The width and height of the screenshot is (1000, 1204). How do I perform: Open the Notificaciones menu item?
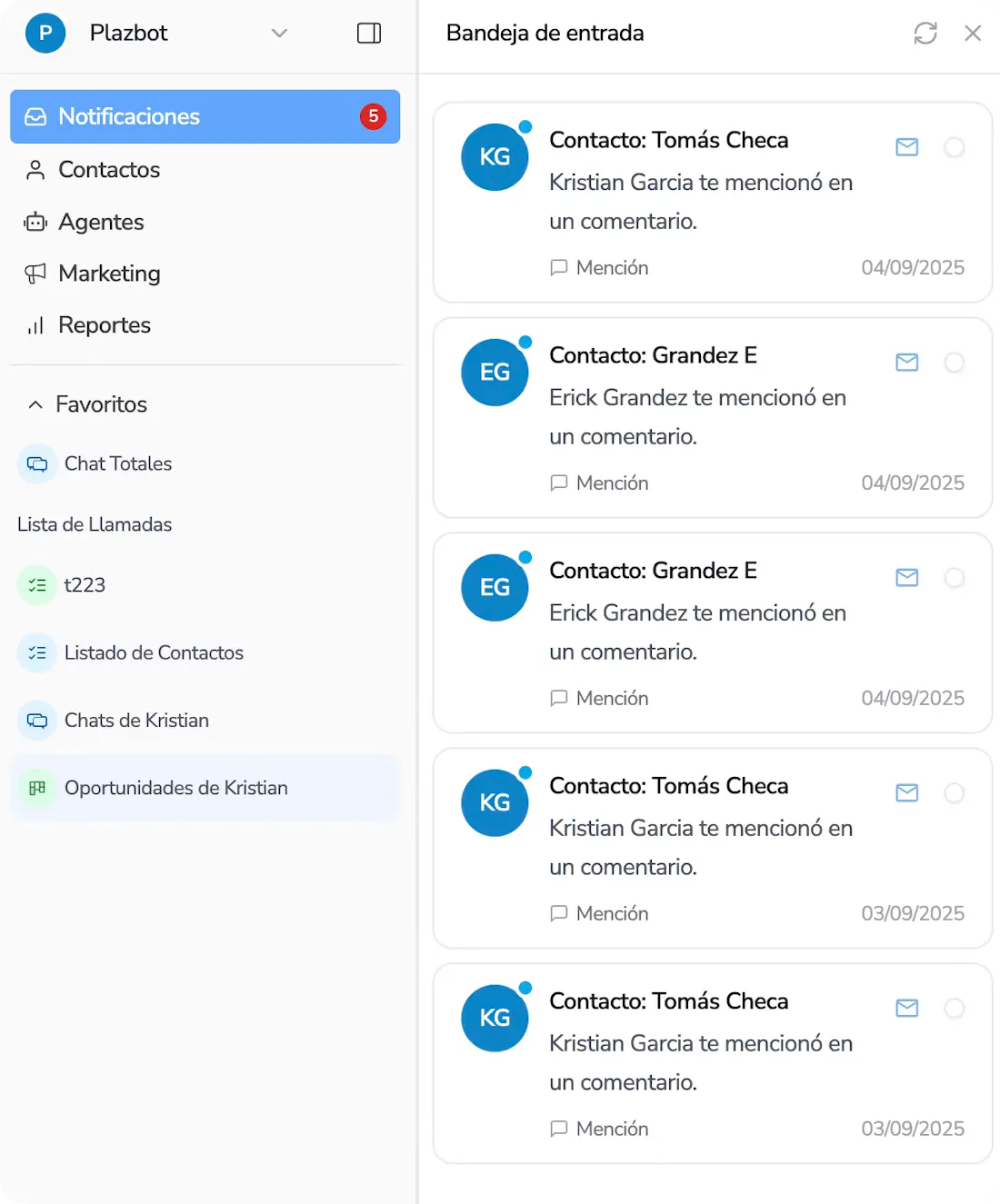[205, 116]
